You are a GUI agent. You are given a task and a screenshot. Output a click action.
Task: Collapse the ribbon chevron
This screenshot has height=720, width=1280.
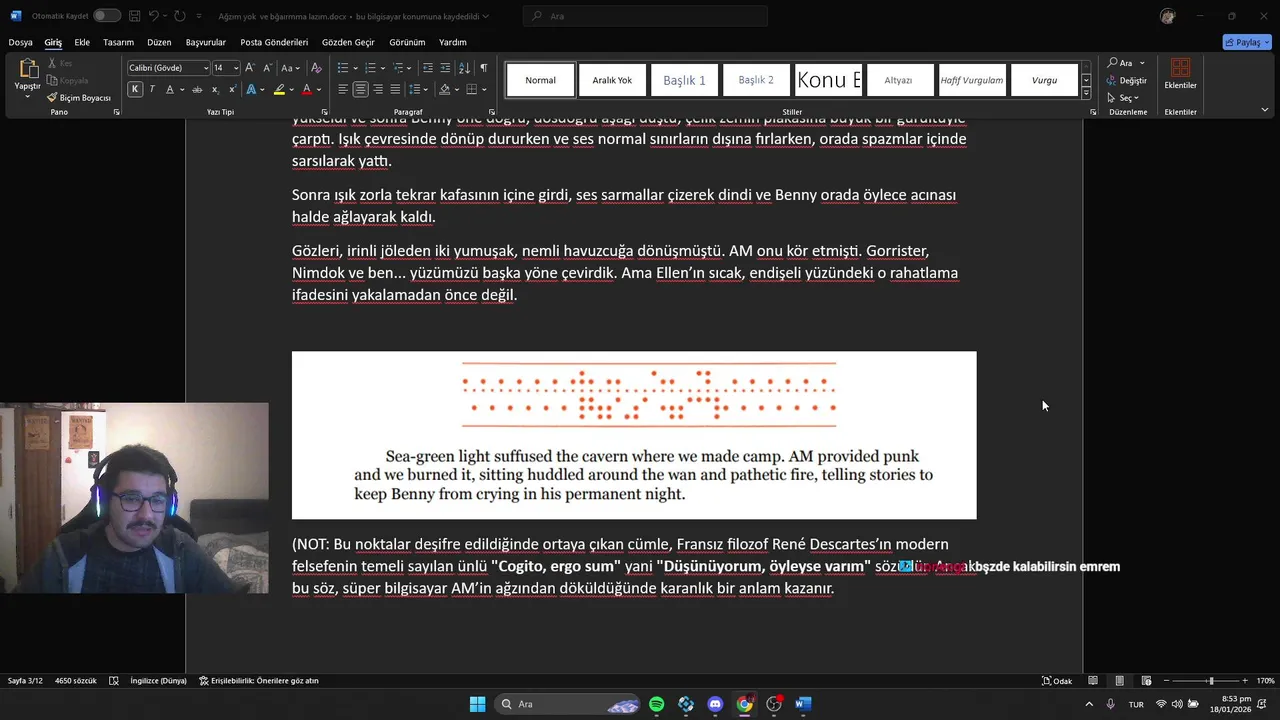click(1264, 110)
